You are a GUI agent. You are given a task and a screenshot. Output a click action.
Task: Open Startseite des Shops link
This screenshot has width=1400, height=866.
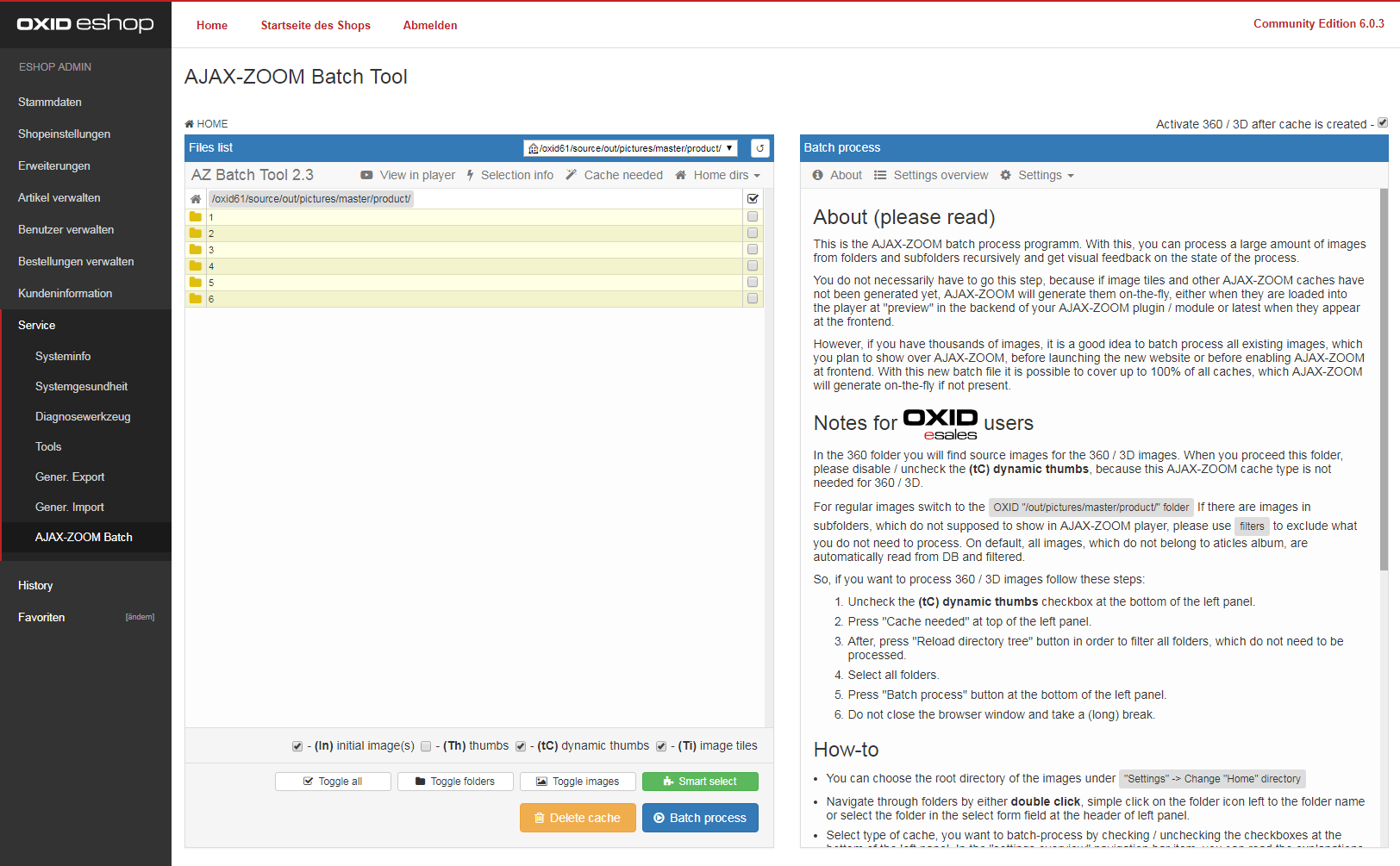(x=316, y=25)
